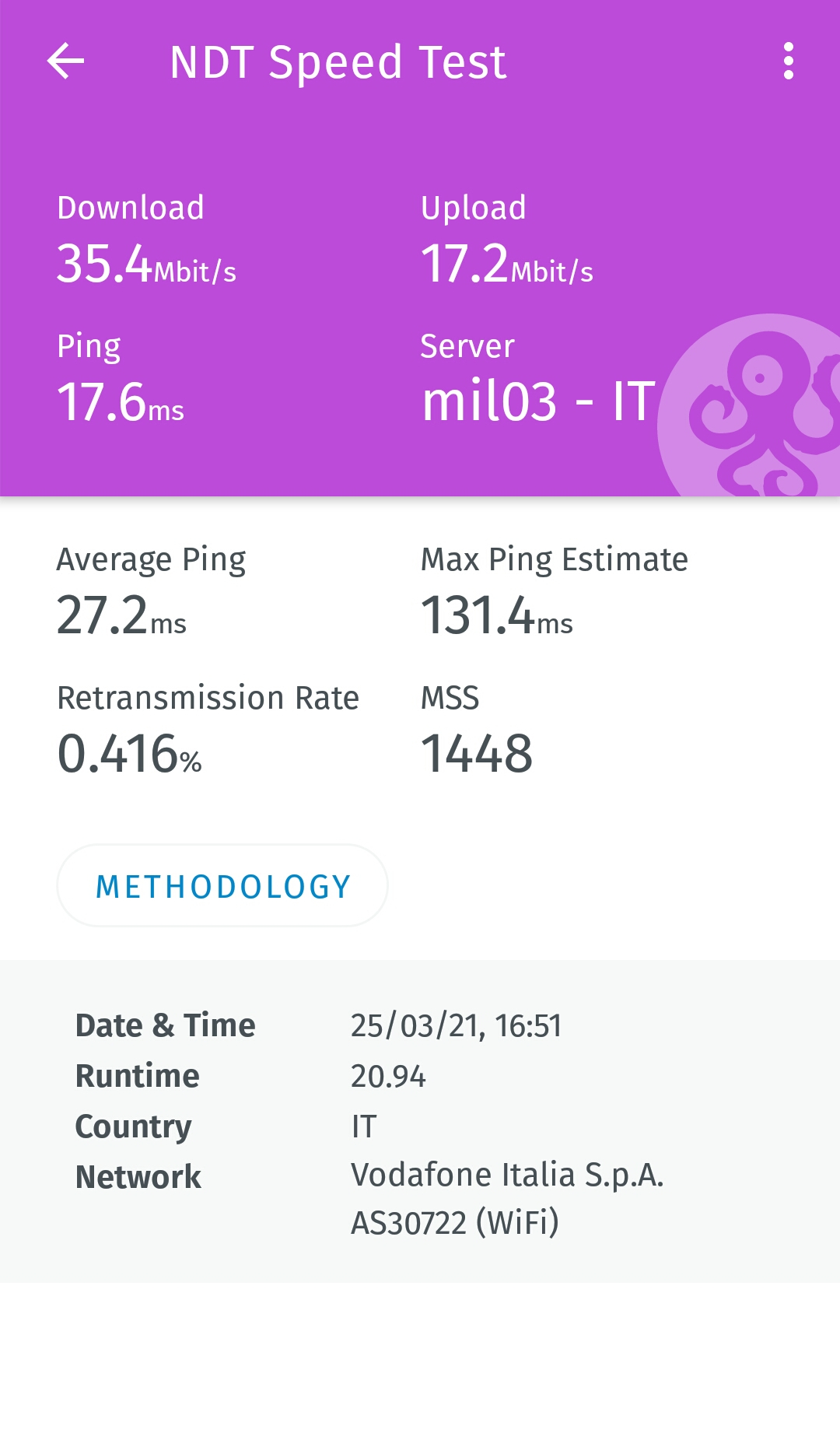Image resolution: width=840 pixels, height=1433 pixels.
Task: Tap the 131.4 ms max ping estimate
Action: 496,615
